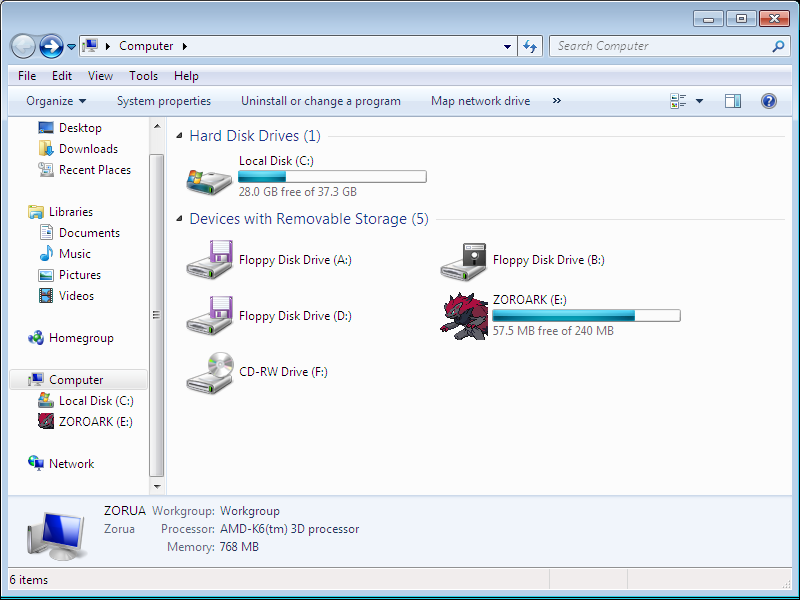
Task: Open the File menu
Action: point(27,76)
